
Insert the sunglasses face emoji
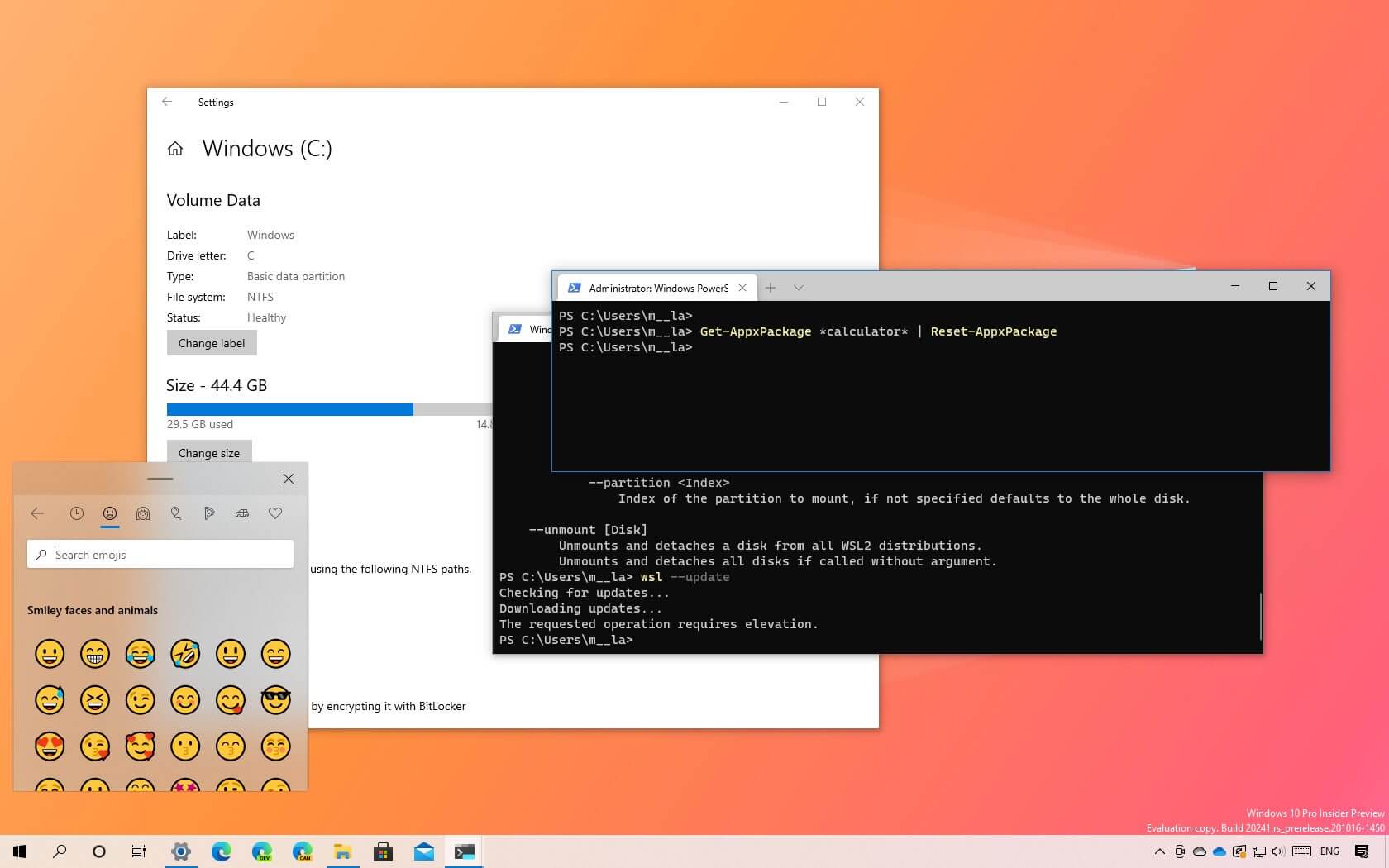[276, 700]
